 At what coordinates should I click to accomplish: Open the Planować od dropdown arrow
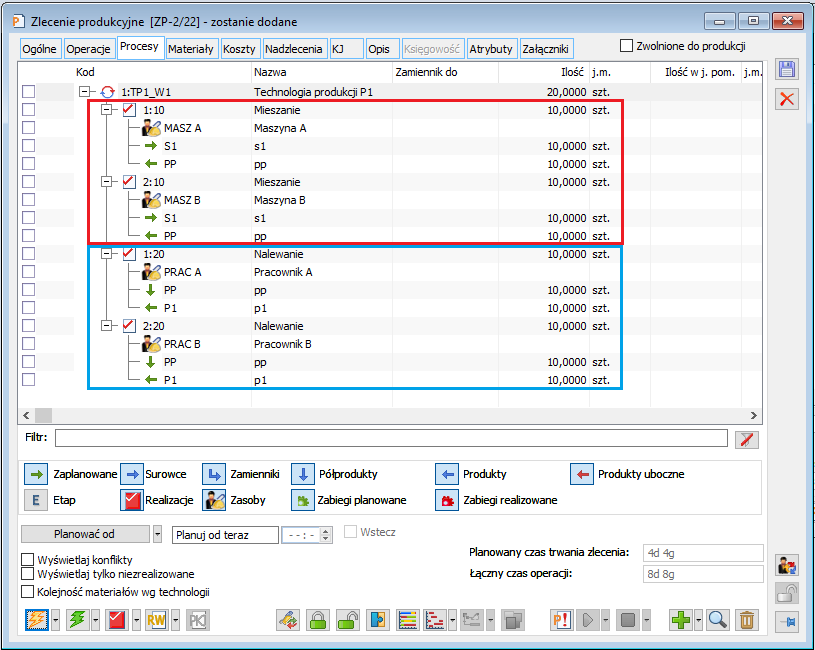(158, 535)
